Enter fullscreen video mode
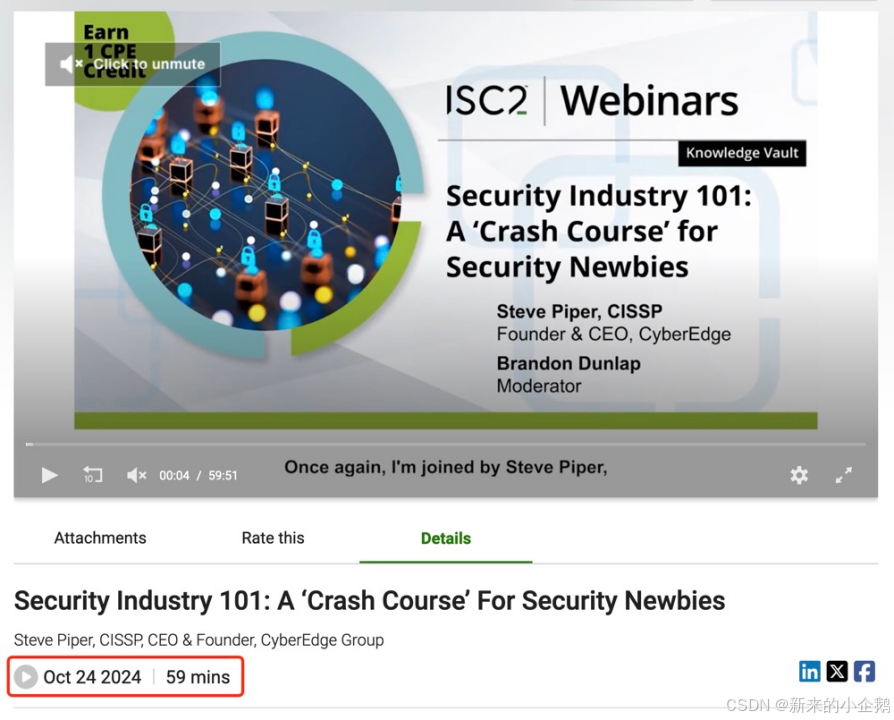The image size is (894, 720). [x=844, y=475]
